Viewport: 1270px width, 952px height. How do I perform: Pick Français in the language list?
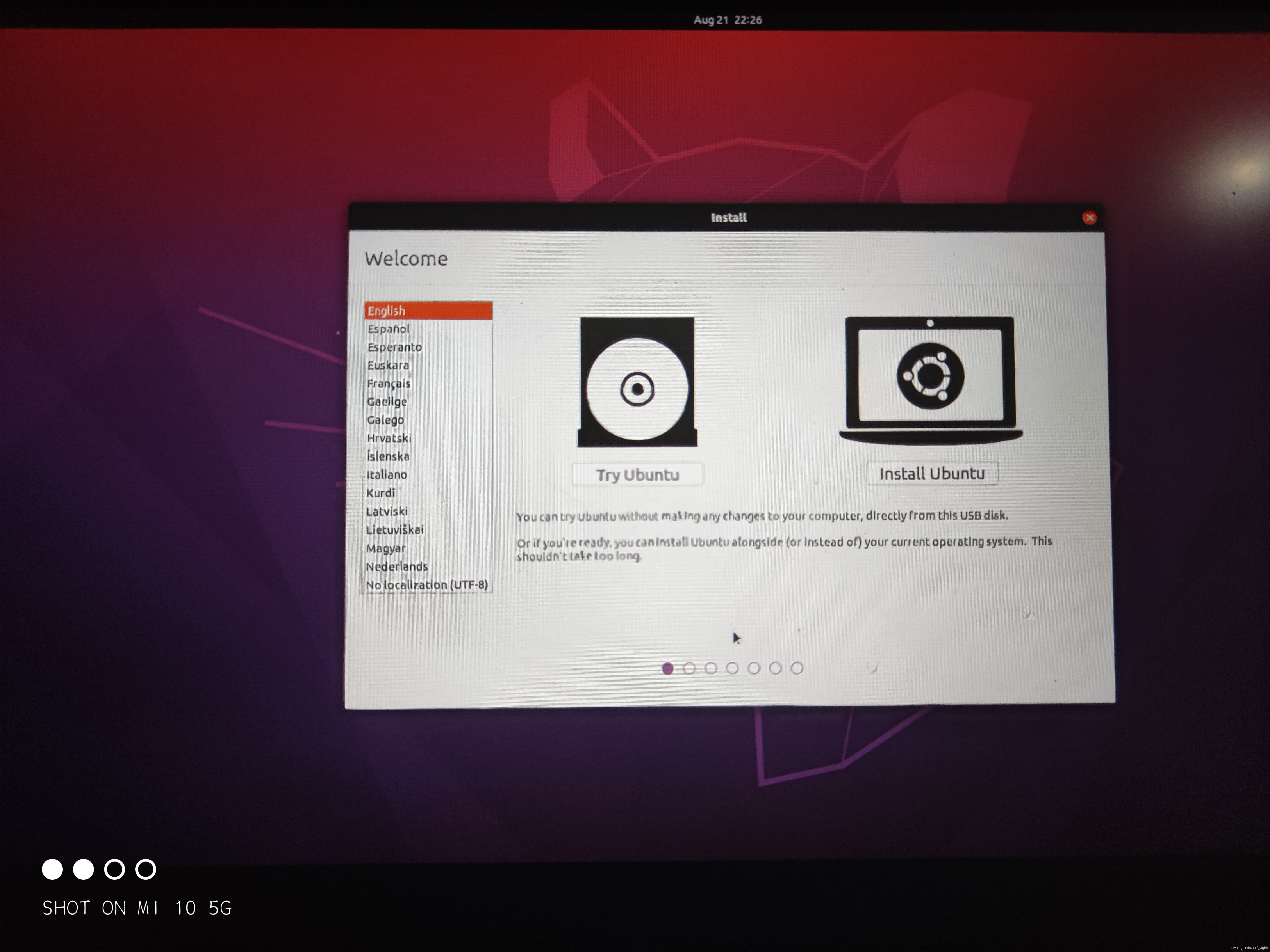click(389, 383)
